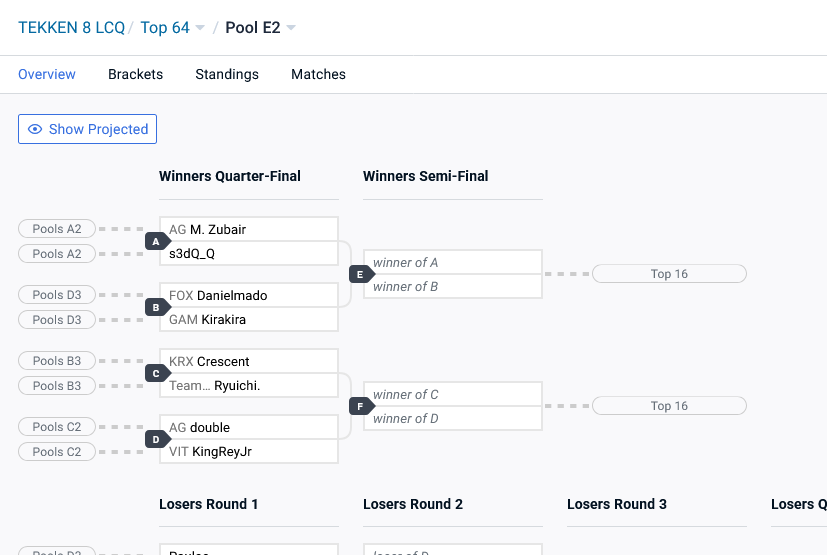Toggle Show Projected button

[88, 129]
